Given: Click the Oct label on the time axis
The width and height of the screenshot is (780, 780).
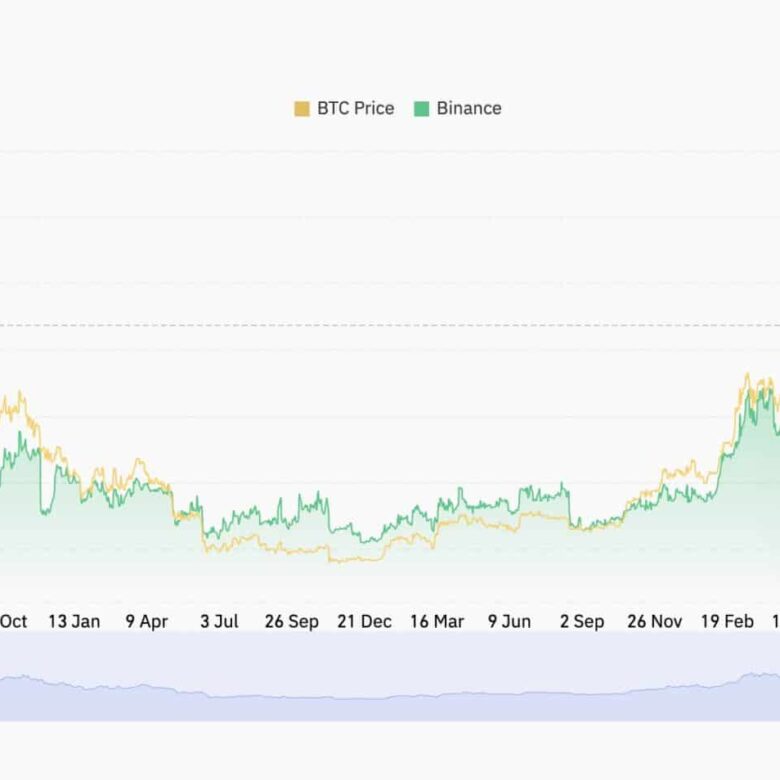Looking at the screenshot, I should [14, 621].
